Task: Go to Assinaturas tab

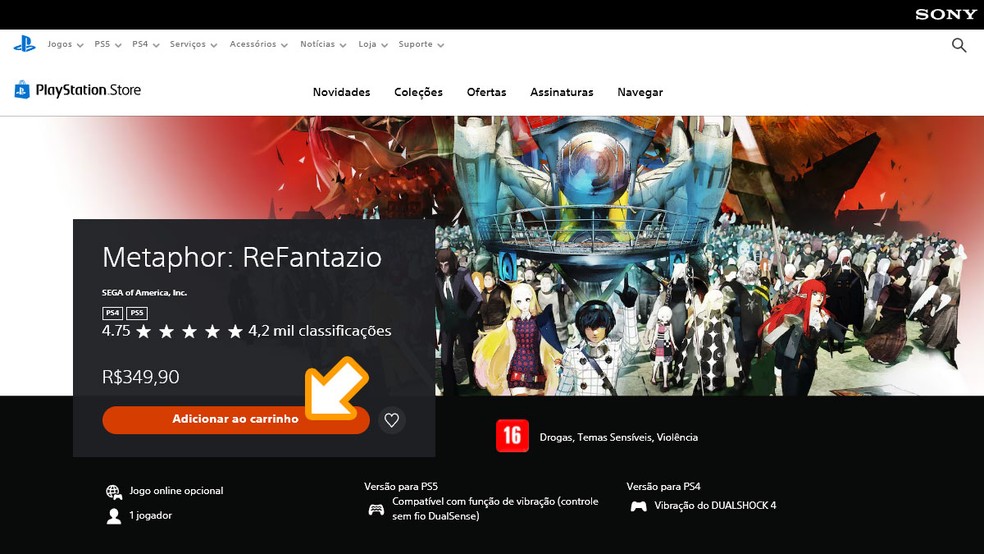Action: [562, 92]
